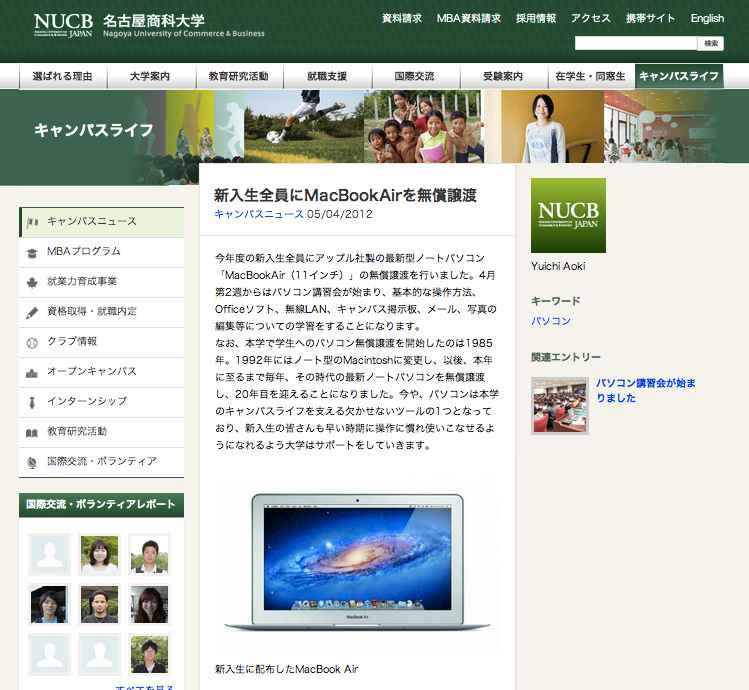Click the woman in gold room banner photo

tap(544, 127)
